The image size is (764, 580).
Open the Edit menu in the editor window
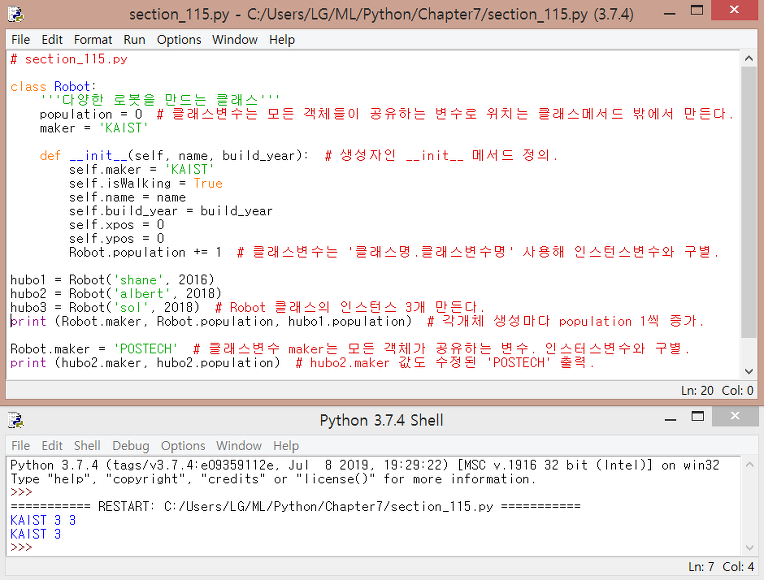point(52,39)
